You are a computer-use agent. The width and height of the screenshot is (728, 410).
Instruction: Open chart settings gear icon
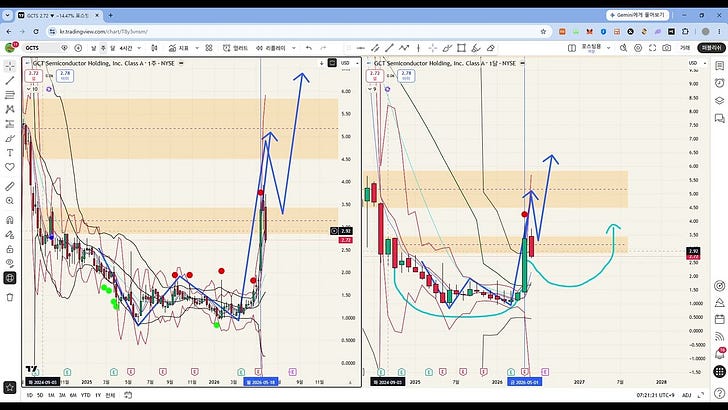click(638, 48)
